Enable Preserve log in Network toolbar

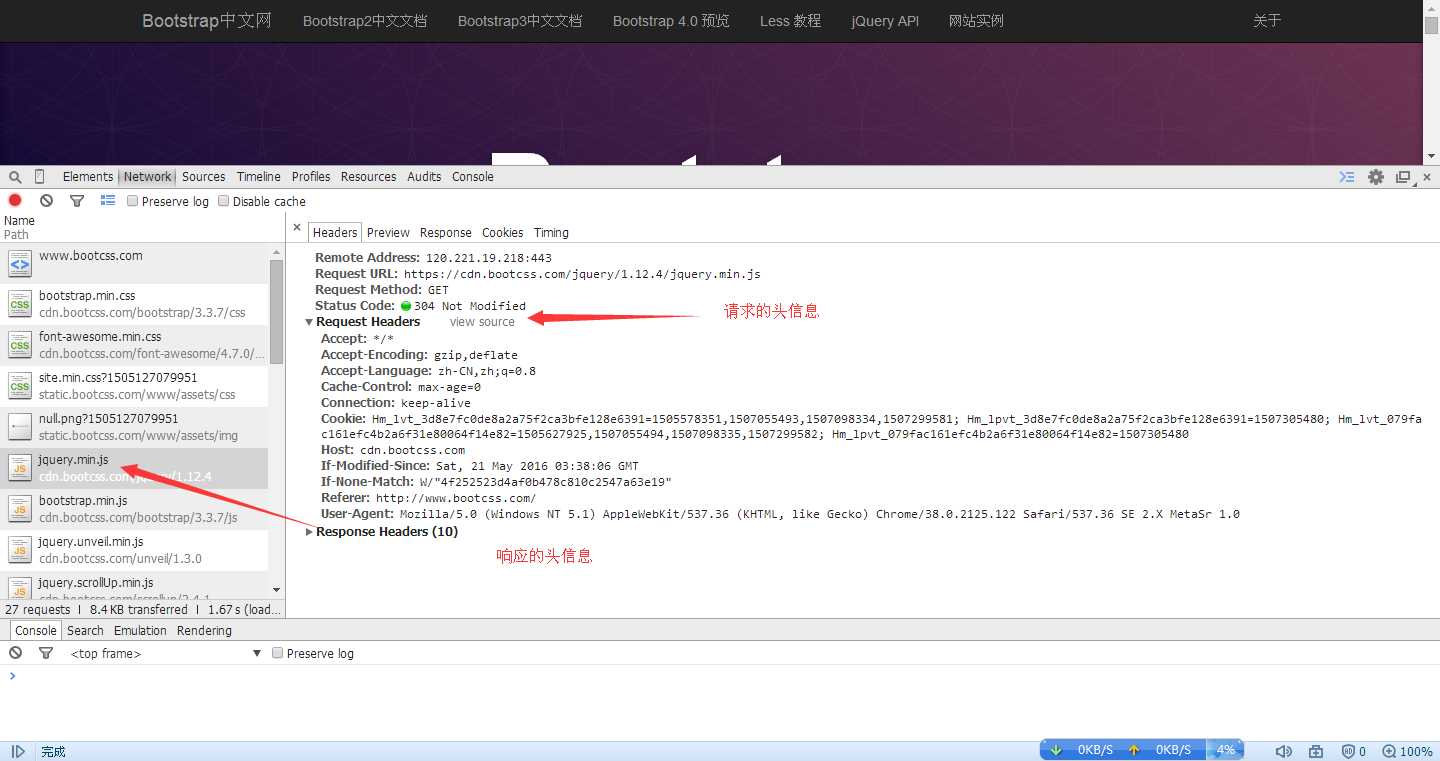click(132, 201)
